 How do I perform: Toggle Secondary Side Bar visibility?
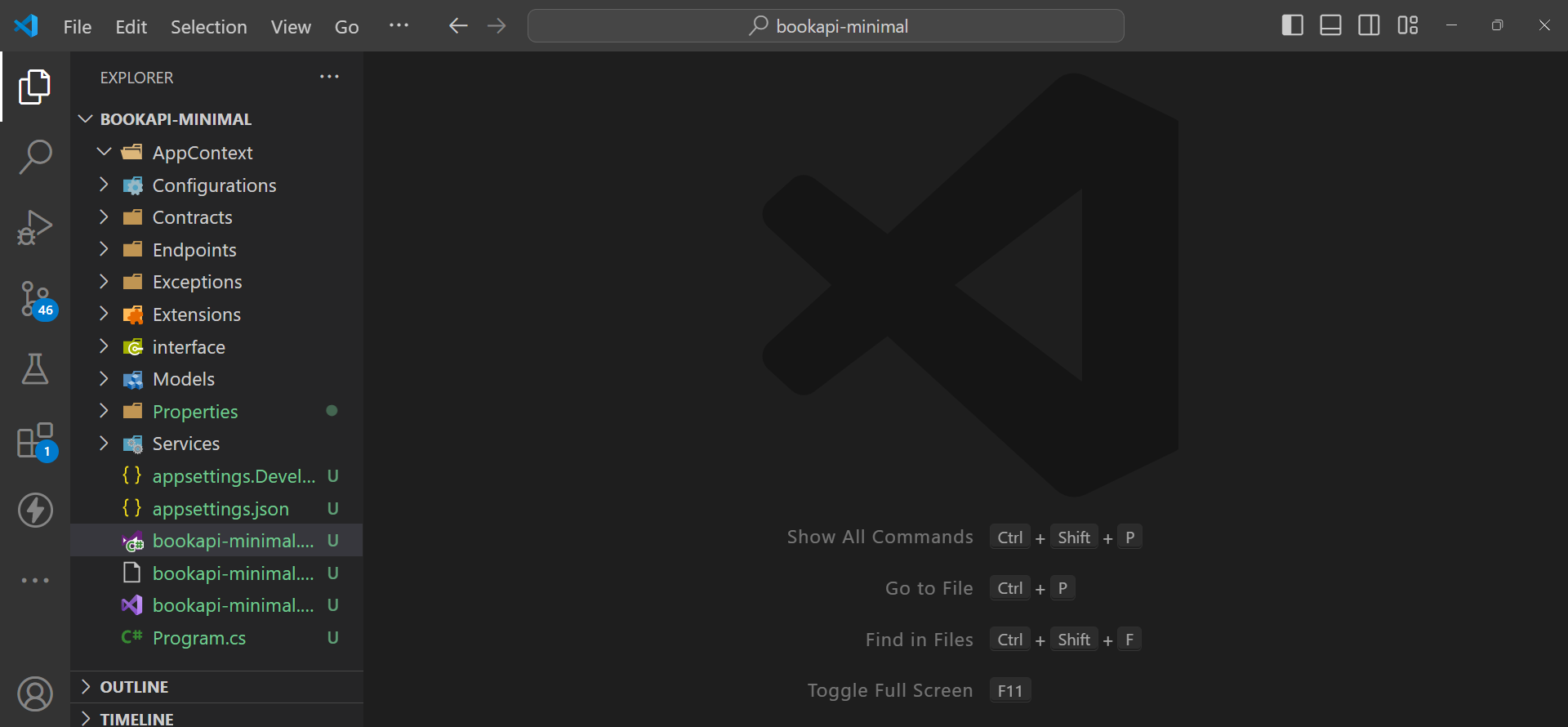click(x=1370, y=25)
